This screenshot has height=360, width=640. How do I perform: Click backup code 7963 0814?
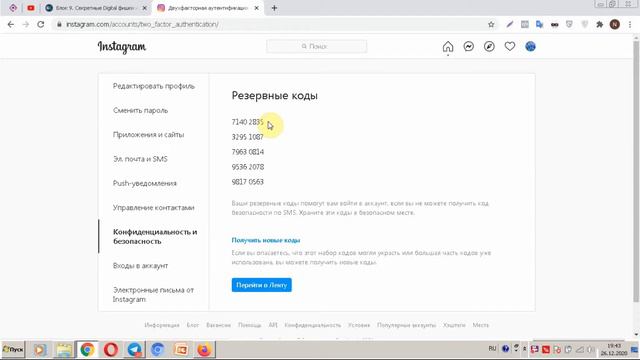(248, 152)
